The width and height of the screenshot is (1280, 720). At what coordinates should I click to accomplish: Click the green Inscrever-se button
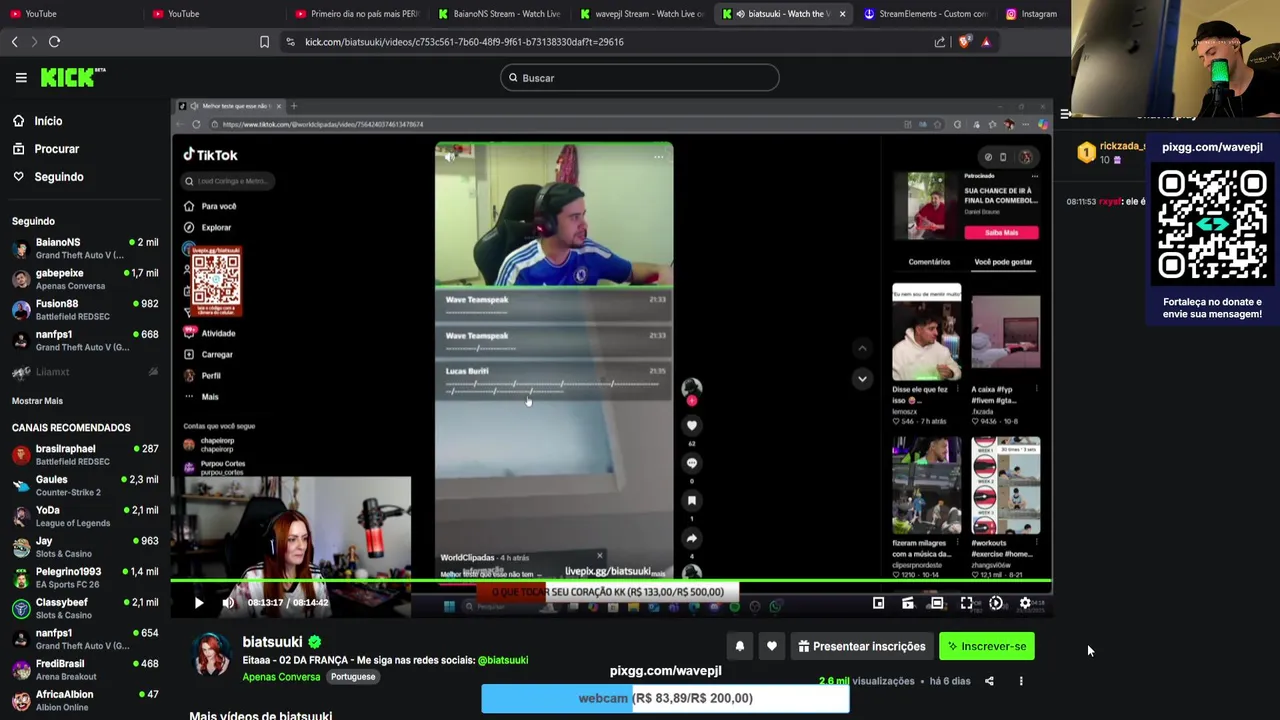[x=987, y=647]
